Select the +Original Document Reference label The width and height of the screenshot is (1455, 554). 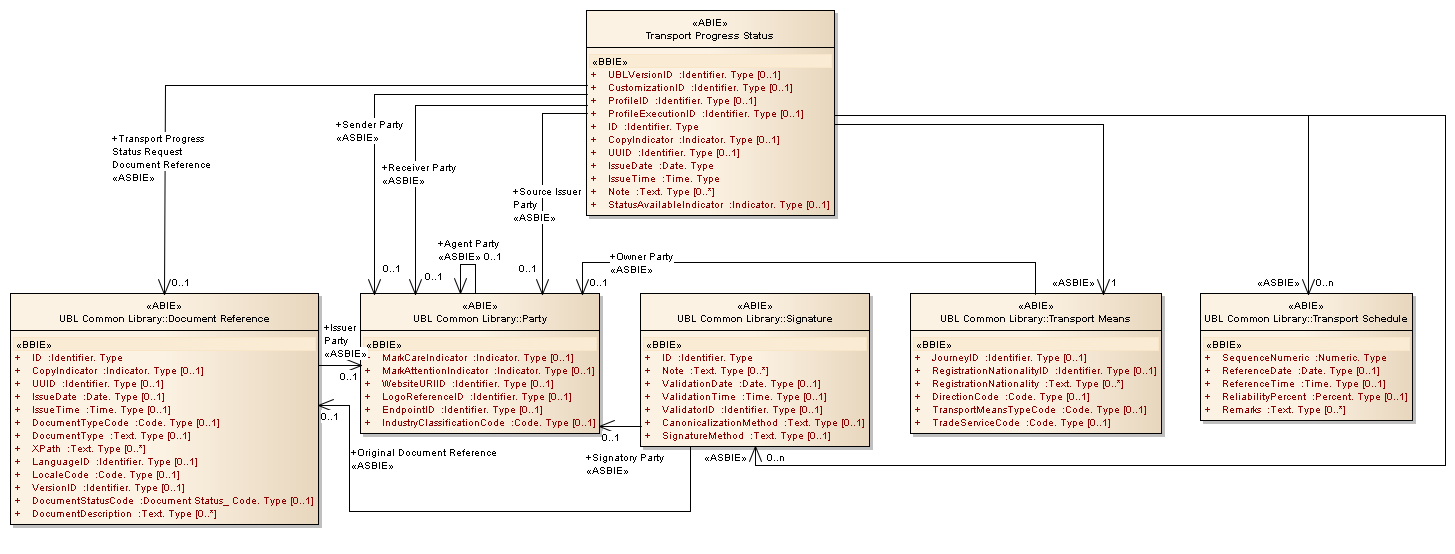click(423, 453)
